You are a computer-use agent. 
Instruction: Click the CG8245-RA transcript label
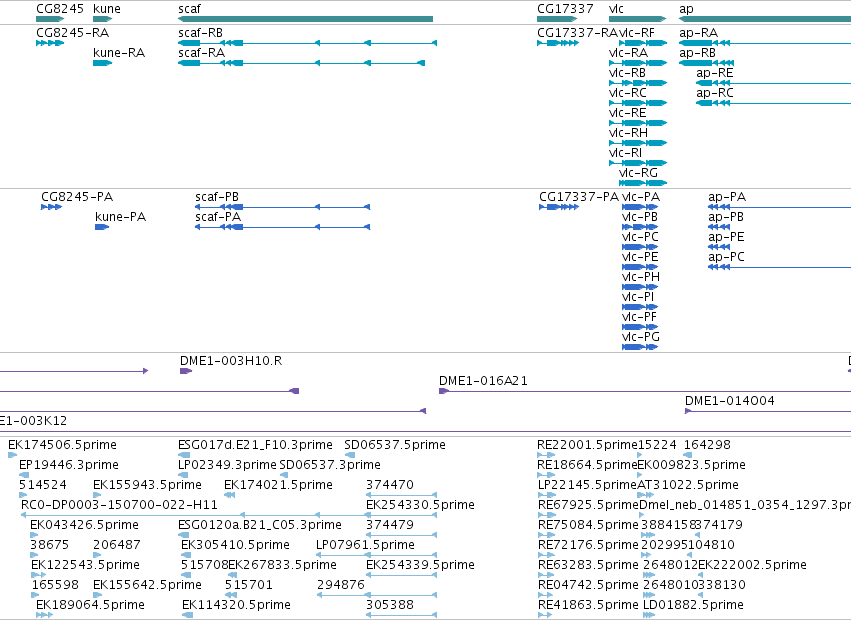coord(73,33)
